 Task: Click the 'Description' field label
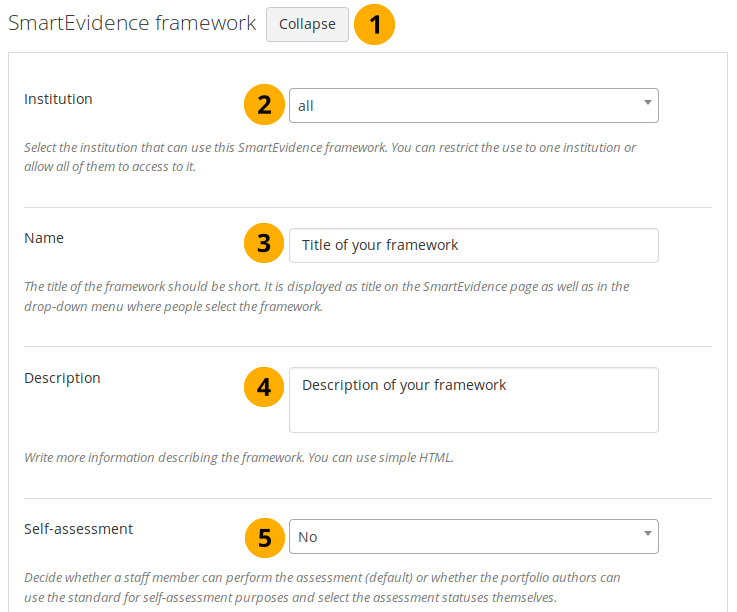point(62,378)
